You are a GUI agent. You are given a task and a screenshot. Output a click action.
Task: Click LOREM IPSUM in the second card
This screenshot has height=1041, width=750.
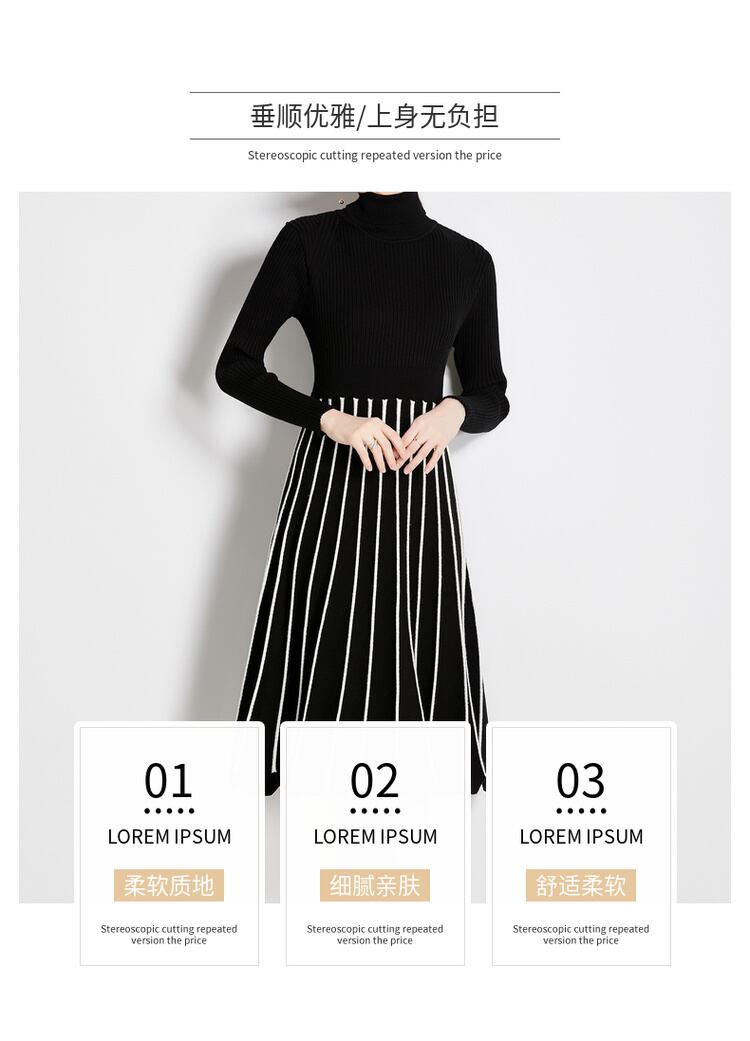(375, 837)
